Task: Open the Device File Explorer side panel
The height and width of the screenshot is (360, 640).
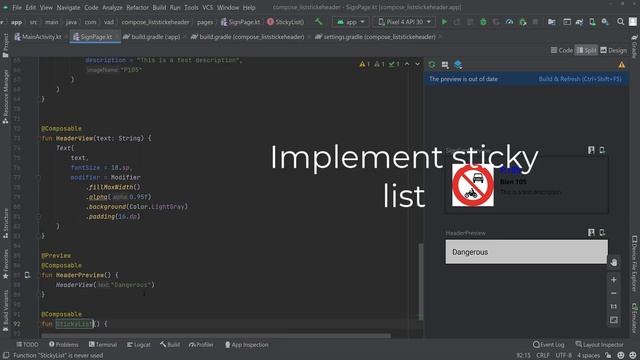Action: pyautogui.click(x=634, y=264)
